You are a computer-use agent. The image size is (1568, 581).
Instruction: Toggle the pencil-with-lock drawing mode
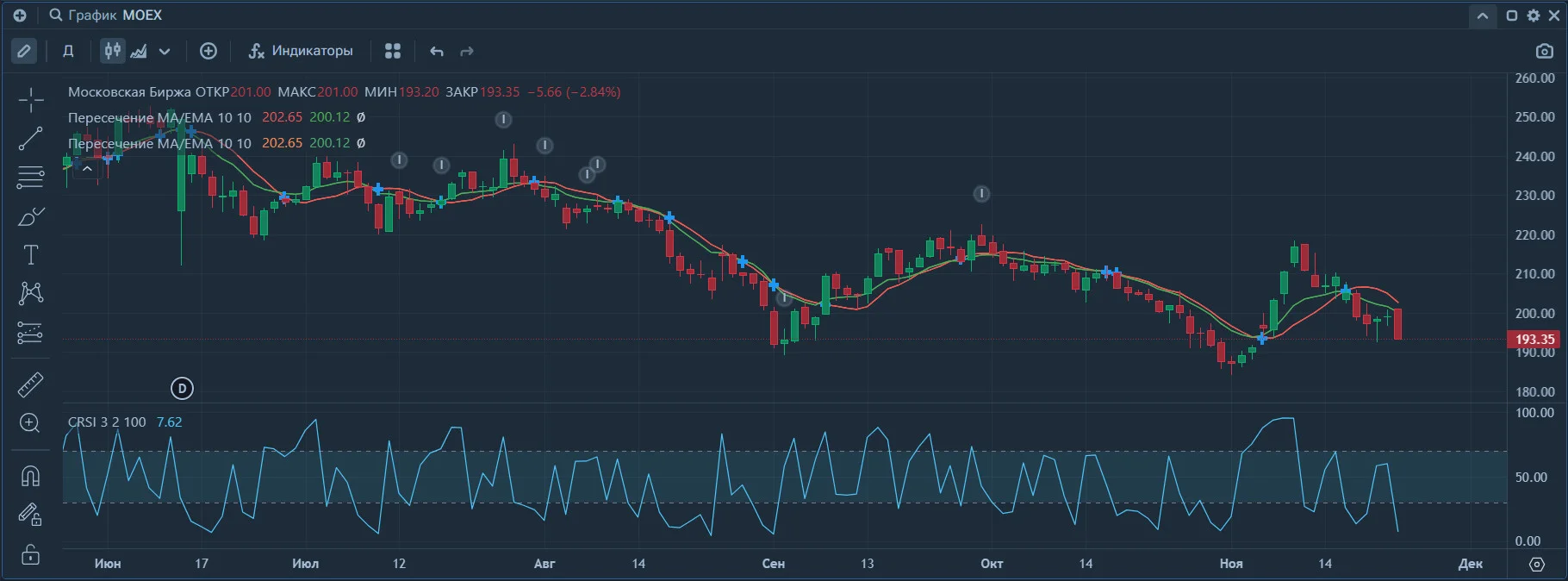click(30, 515)
